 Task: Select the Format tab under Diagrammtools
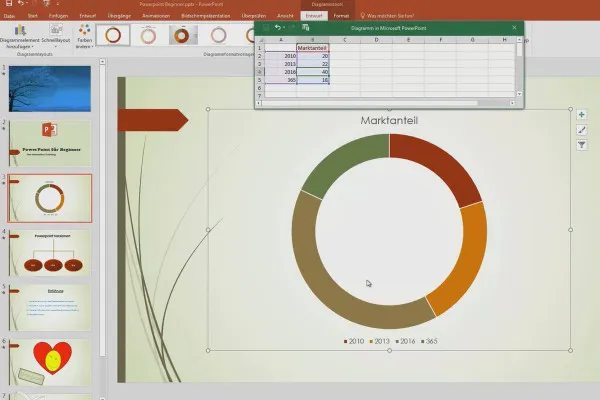[341, 16]
